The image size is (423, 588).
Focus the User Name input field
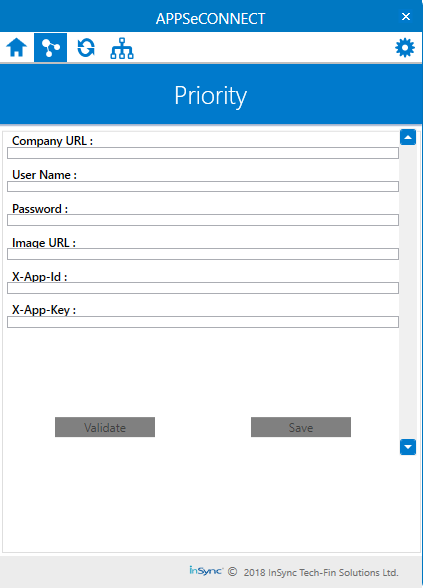(x=203, y=186)
